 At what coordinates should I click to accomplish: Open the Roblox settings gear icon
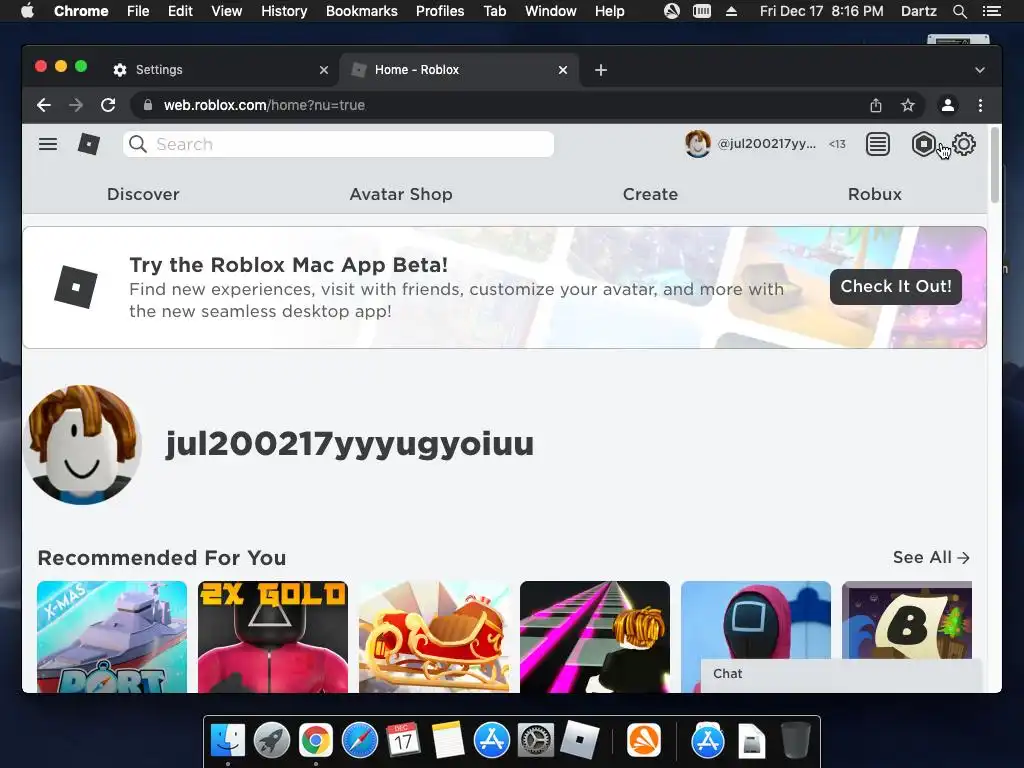pos(964,144)
